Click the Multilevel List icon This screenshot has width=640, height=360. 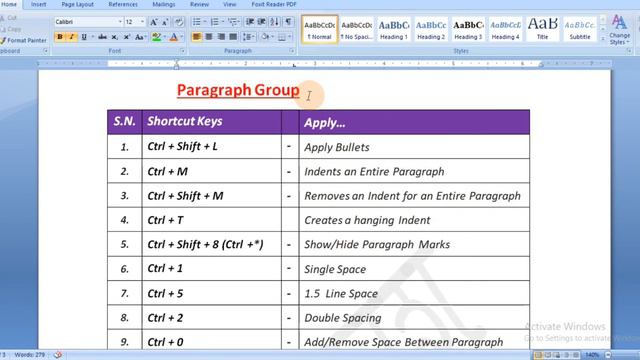pos(232,22)
